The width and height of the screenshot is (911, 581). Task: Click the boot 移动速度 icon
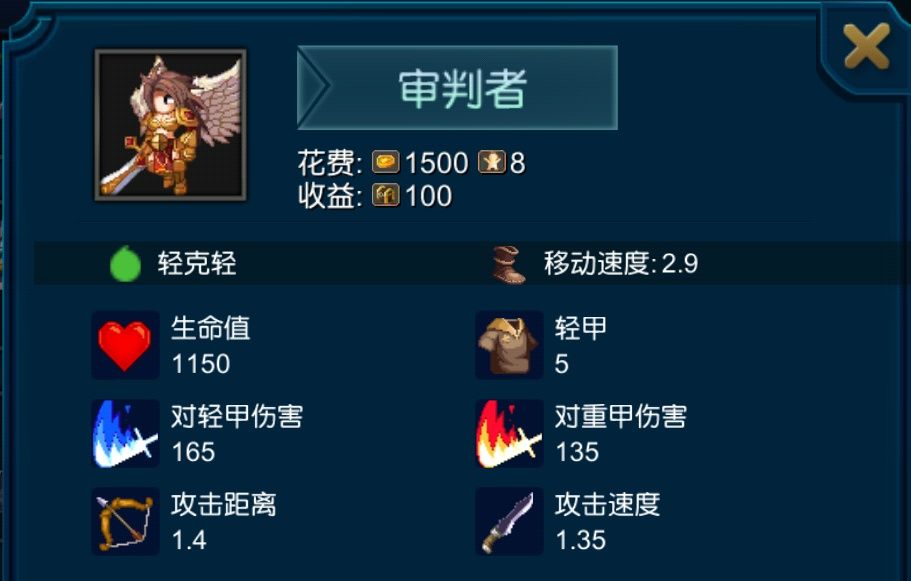(x=508, y=264)
